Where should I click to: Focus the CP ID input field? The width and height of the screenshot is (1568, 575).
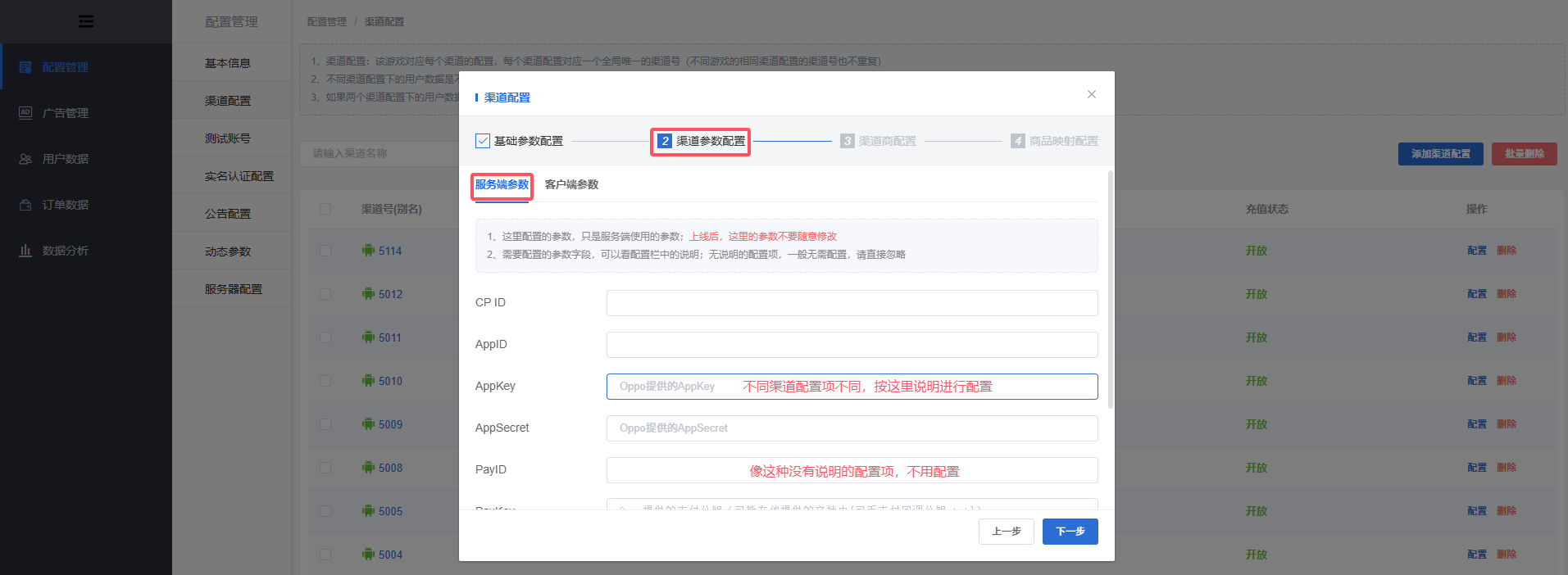point(852,303)
